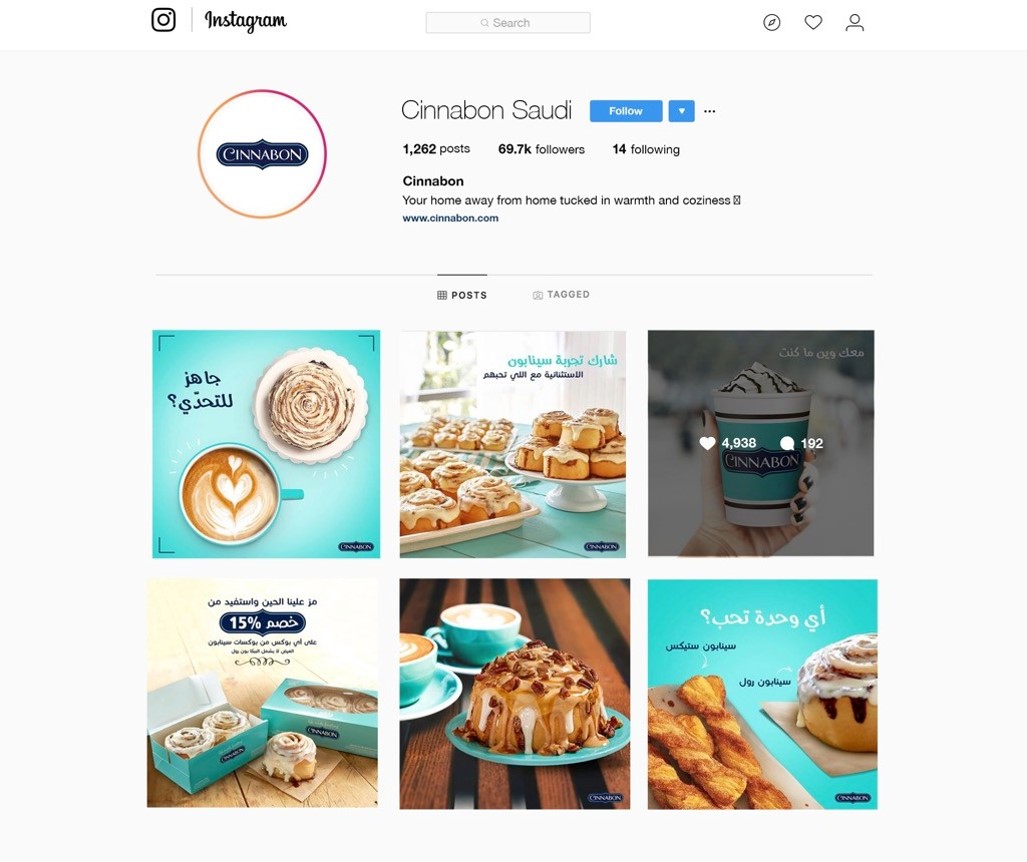Switch to the POSTS tab
Image resolution: width=1027 pixels, height=862 pixels.
[462, 295]
